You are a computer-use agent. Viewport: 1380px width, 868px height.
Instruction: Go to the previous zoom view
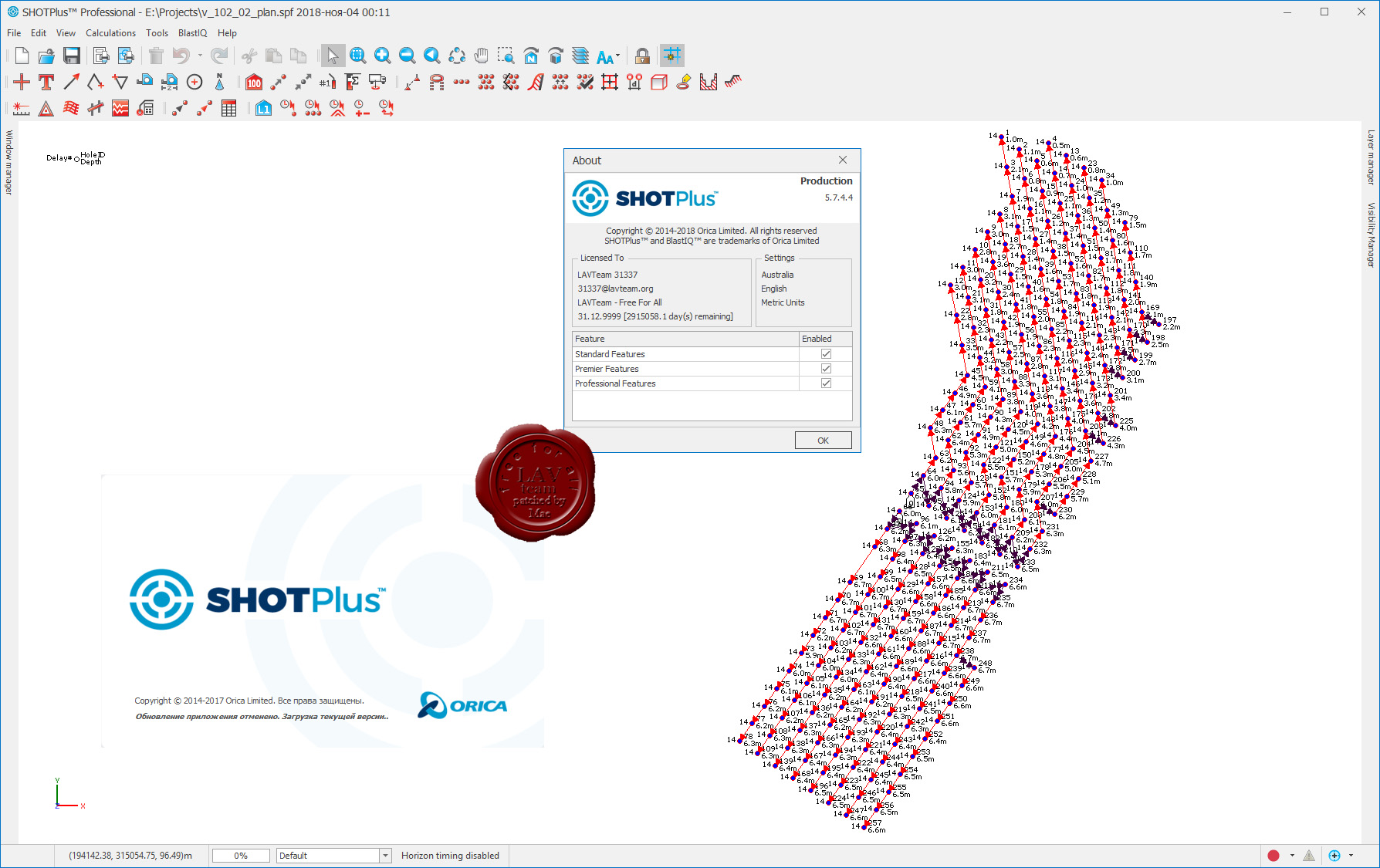pos(432,56)
